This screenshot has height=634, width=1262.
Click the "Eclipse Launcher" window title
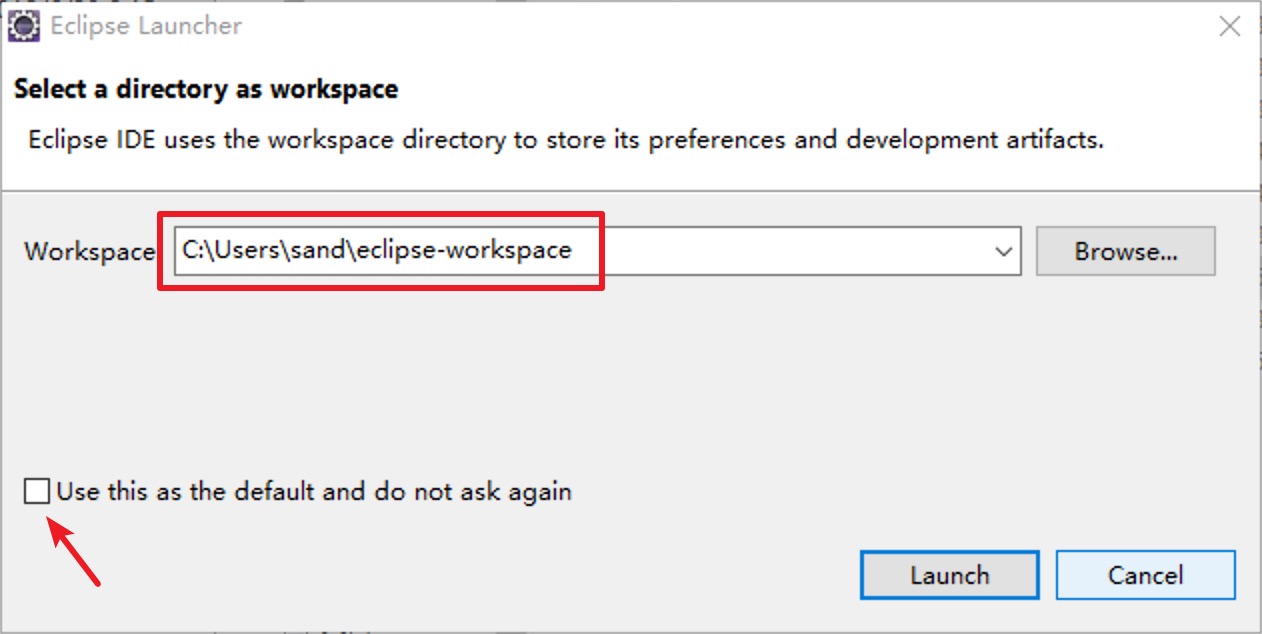147,26
